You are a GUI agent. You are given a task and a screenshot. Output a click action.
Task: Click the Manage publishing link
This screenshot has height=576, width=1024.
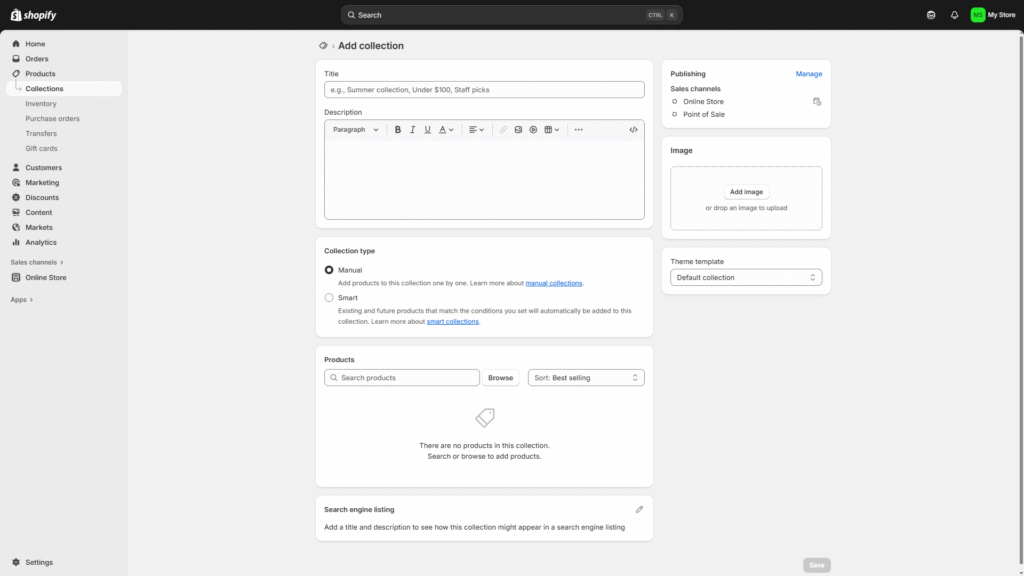[808, 74]
